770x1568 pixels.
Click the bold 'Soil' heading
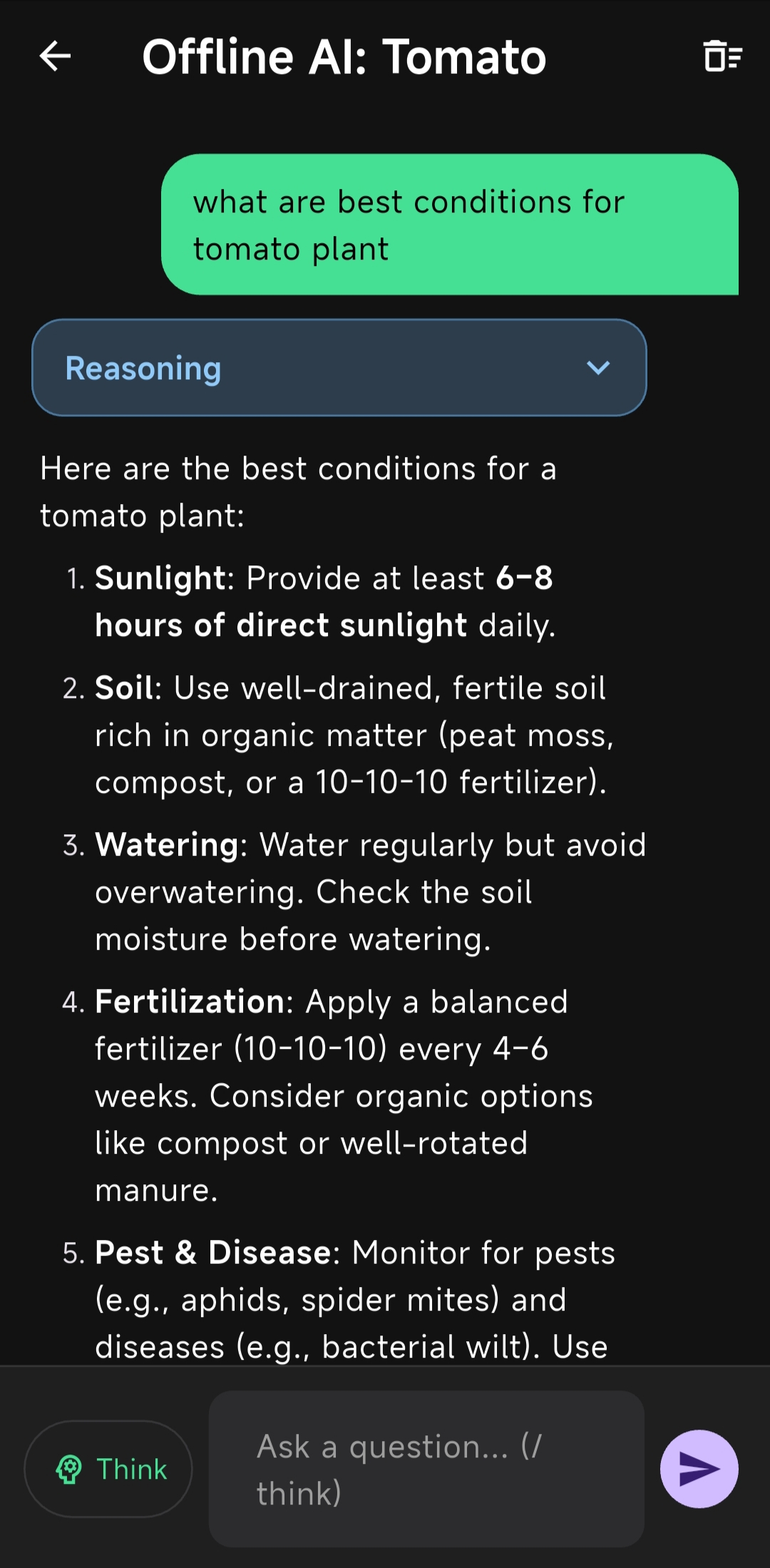click(124, 688)
